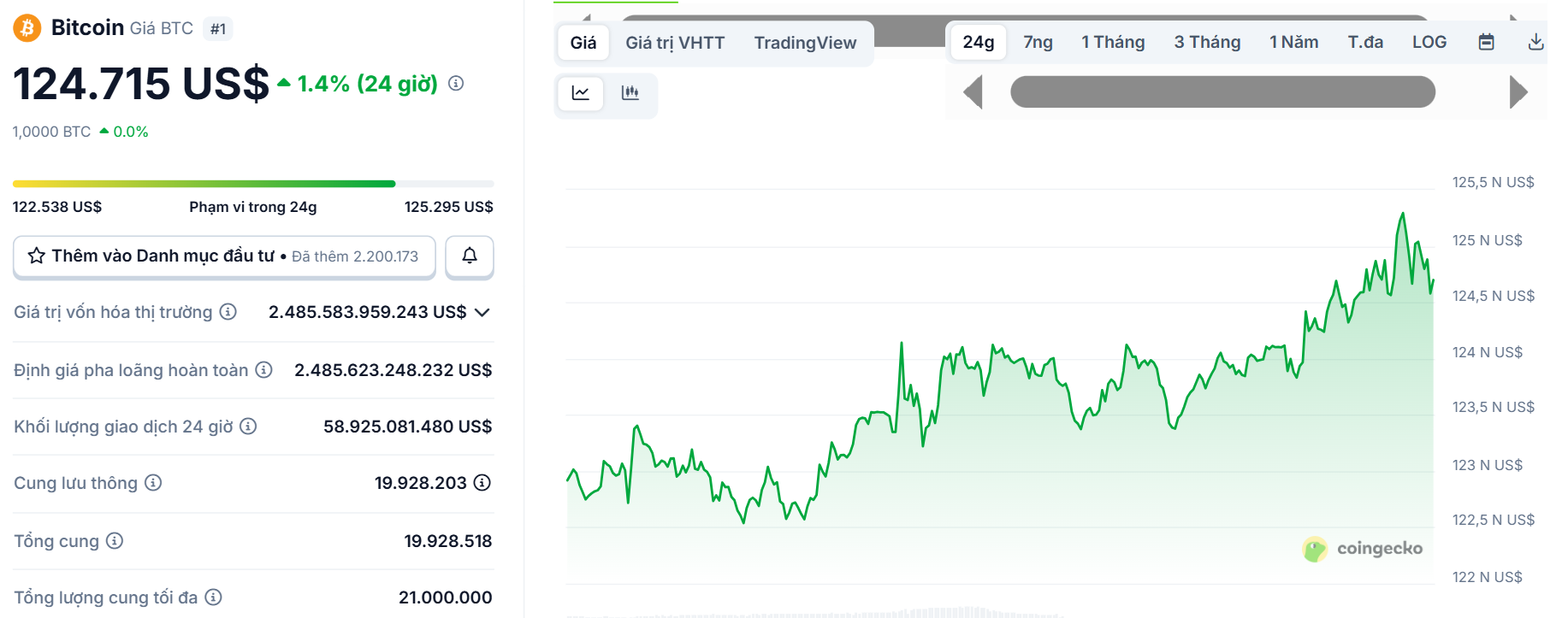The height and width of the screenshot is (618, 1568).
Task: Open the calendar date picker icon
Action: pyautogui.click(x=1487, y=42)
